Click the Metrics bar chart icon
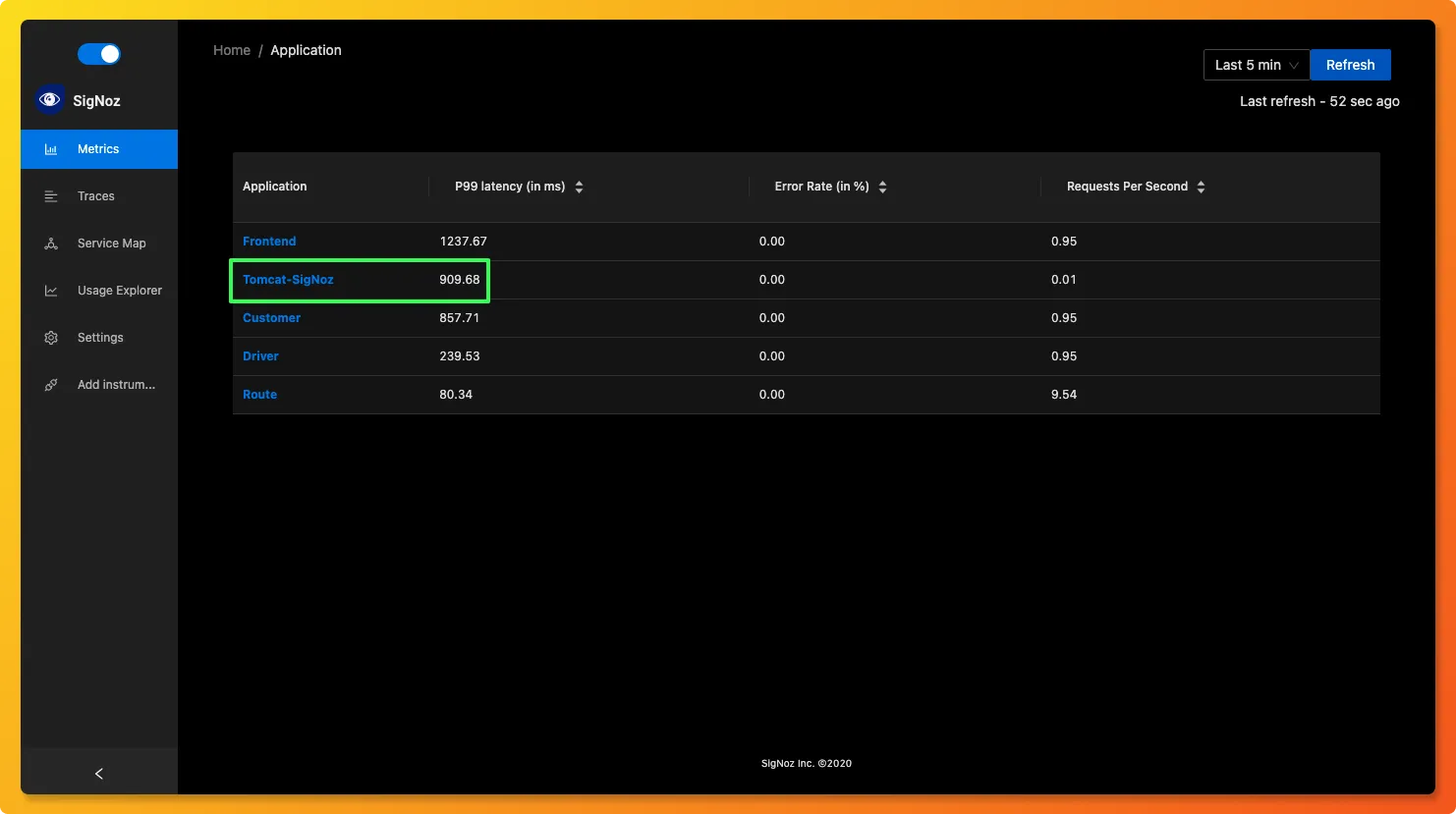This screenshot has height=814, width=1456. pos(51,149)
